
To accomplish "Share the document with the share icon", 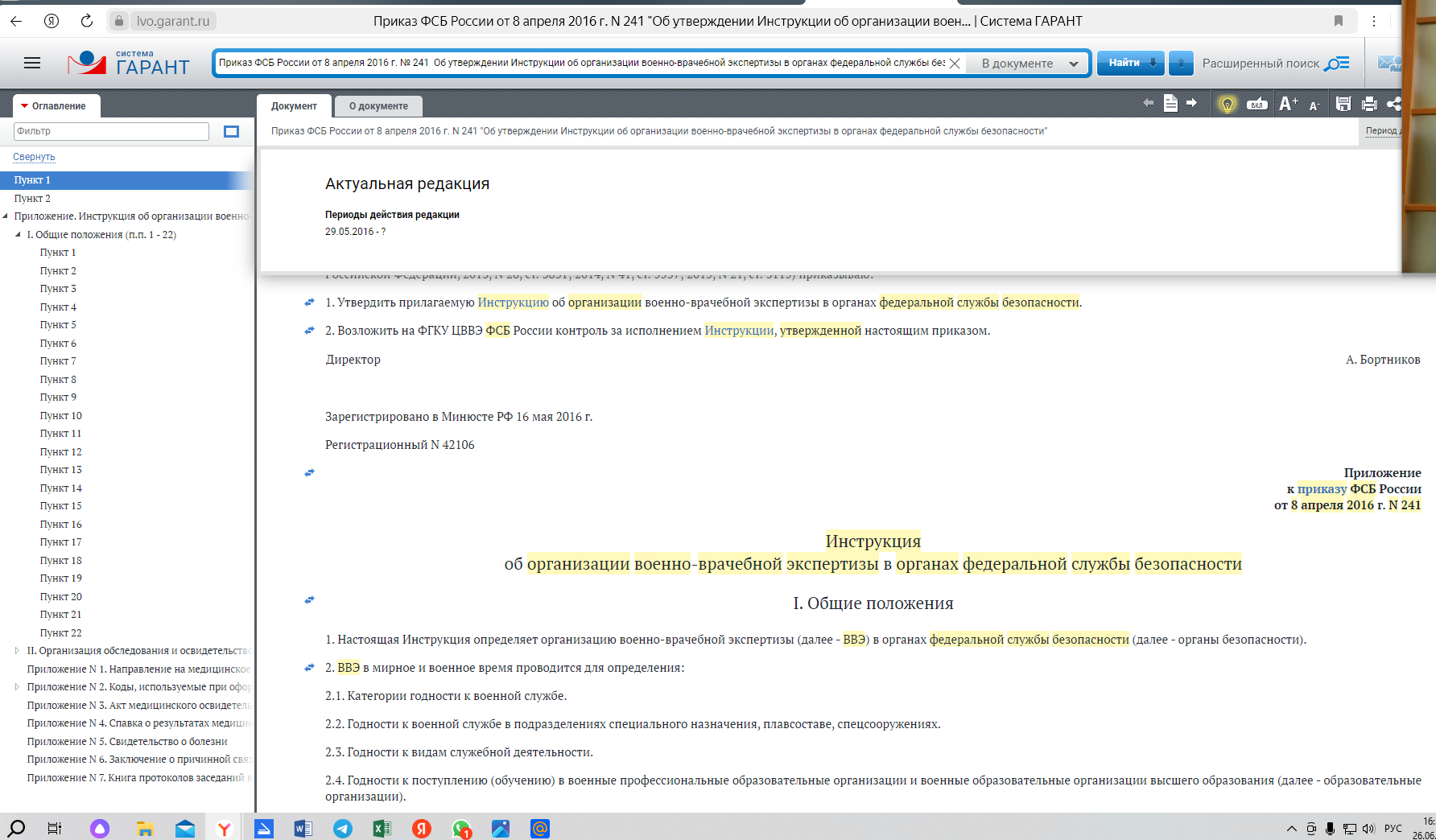I will click(1394, 104).
